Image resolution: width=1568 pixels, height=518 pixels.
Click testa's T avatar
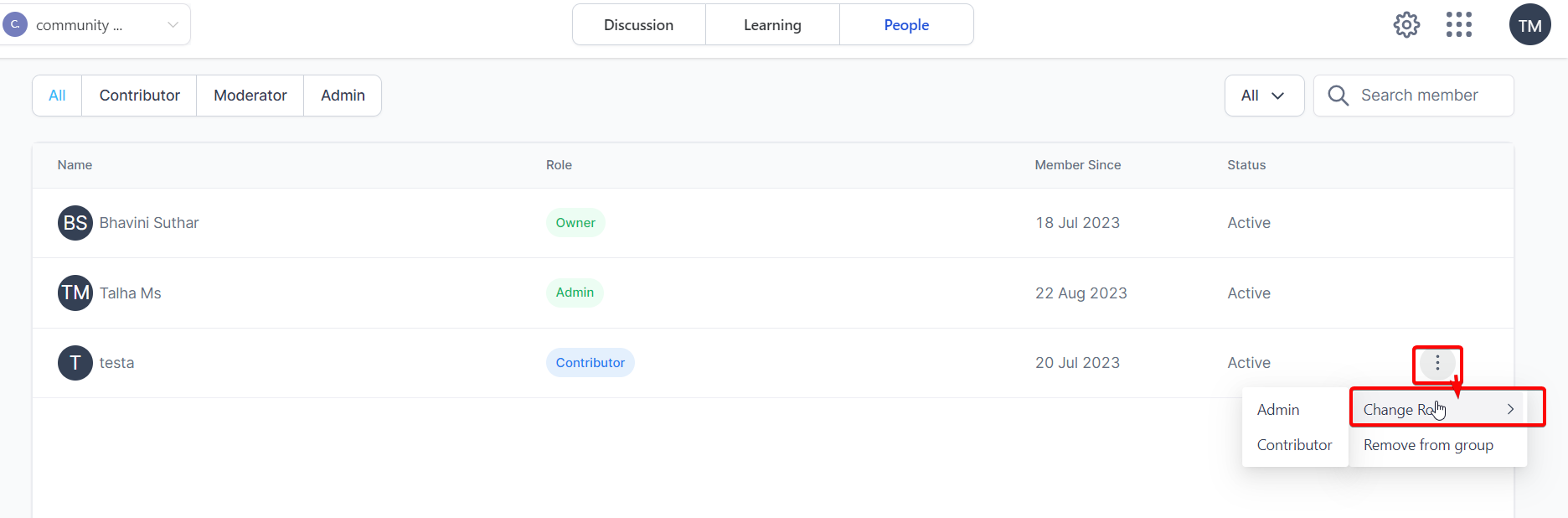tap(75, 363)
